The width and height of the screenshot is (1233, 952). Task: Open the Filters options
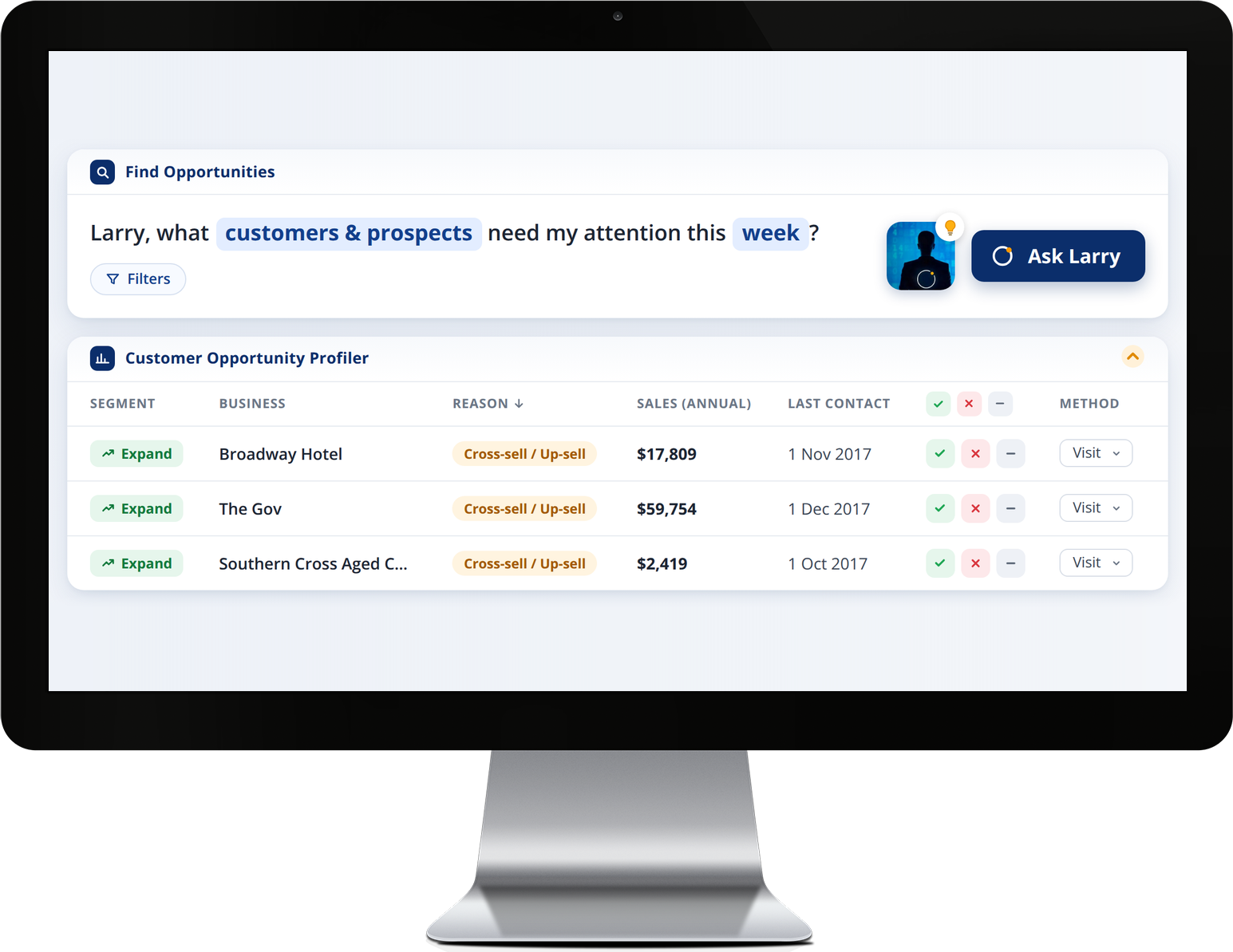138,279
